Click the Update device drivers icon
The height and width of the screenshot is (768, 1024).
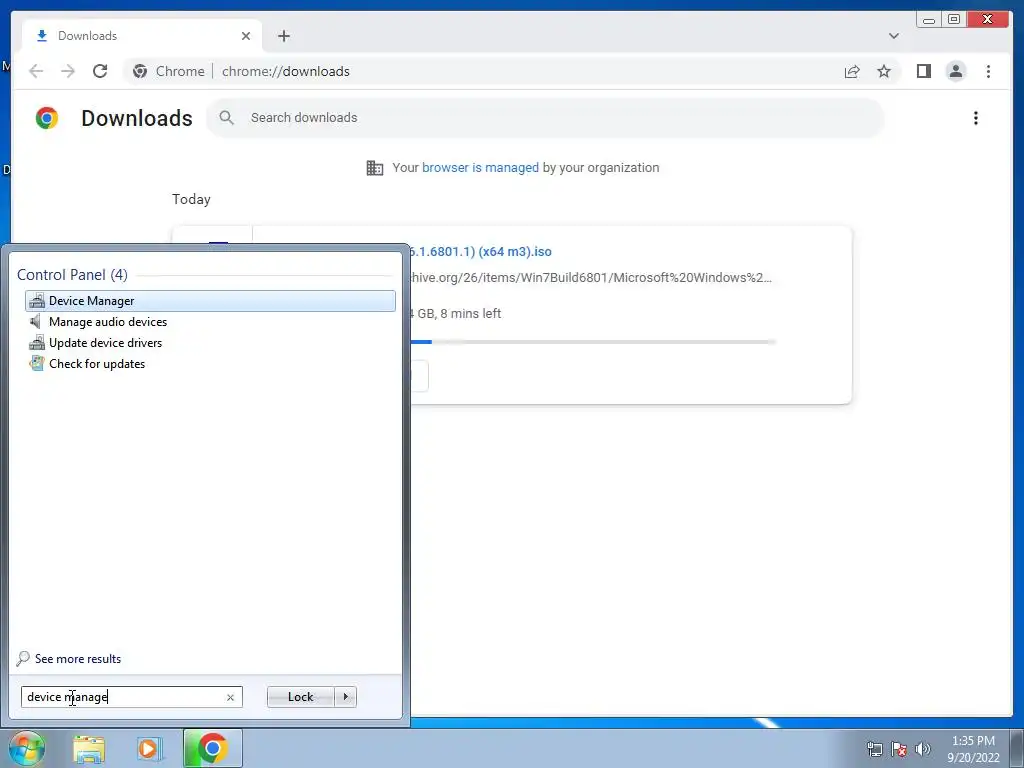[37, 343]
